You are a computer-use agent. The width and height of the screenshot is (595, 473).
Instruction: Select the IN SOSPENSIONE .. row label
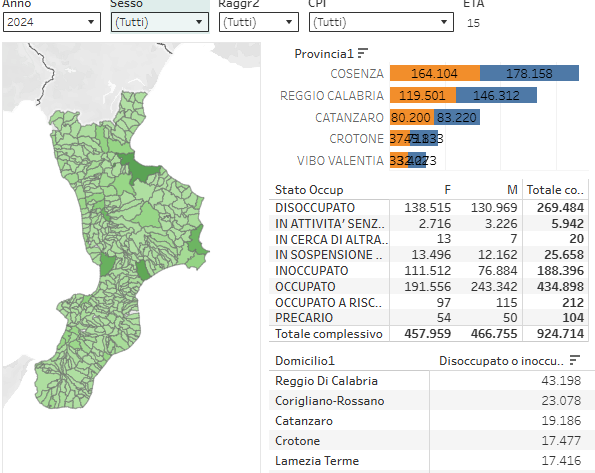click(329, 255)
